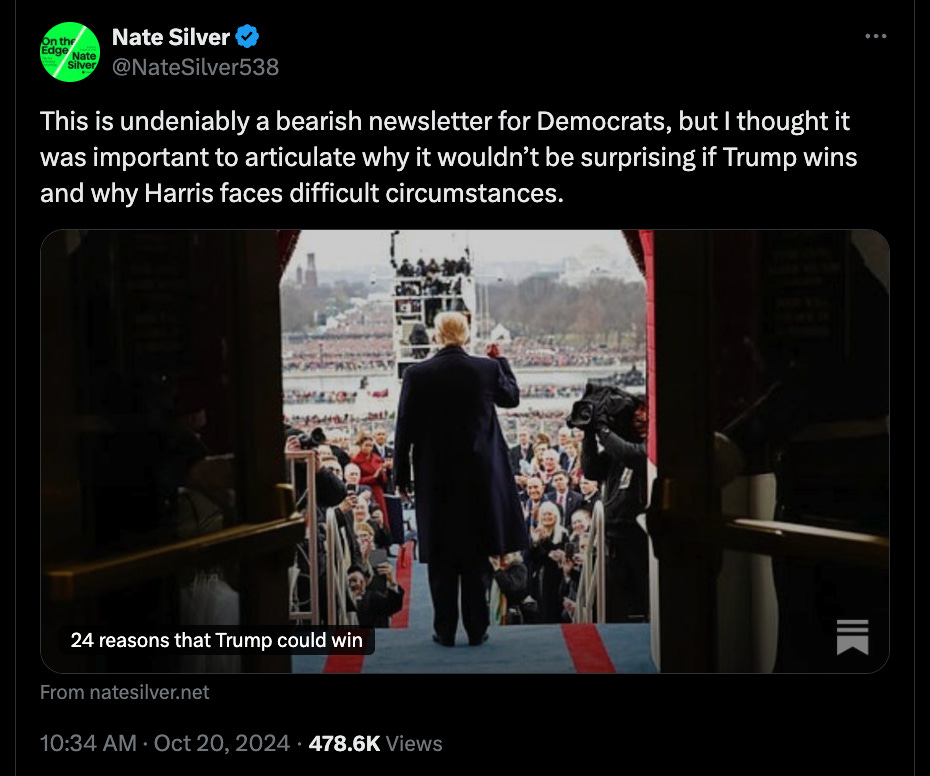
Task: Click the 478.6K view count number
Action: pos(344,743)
